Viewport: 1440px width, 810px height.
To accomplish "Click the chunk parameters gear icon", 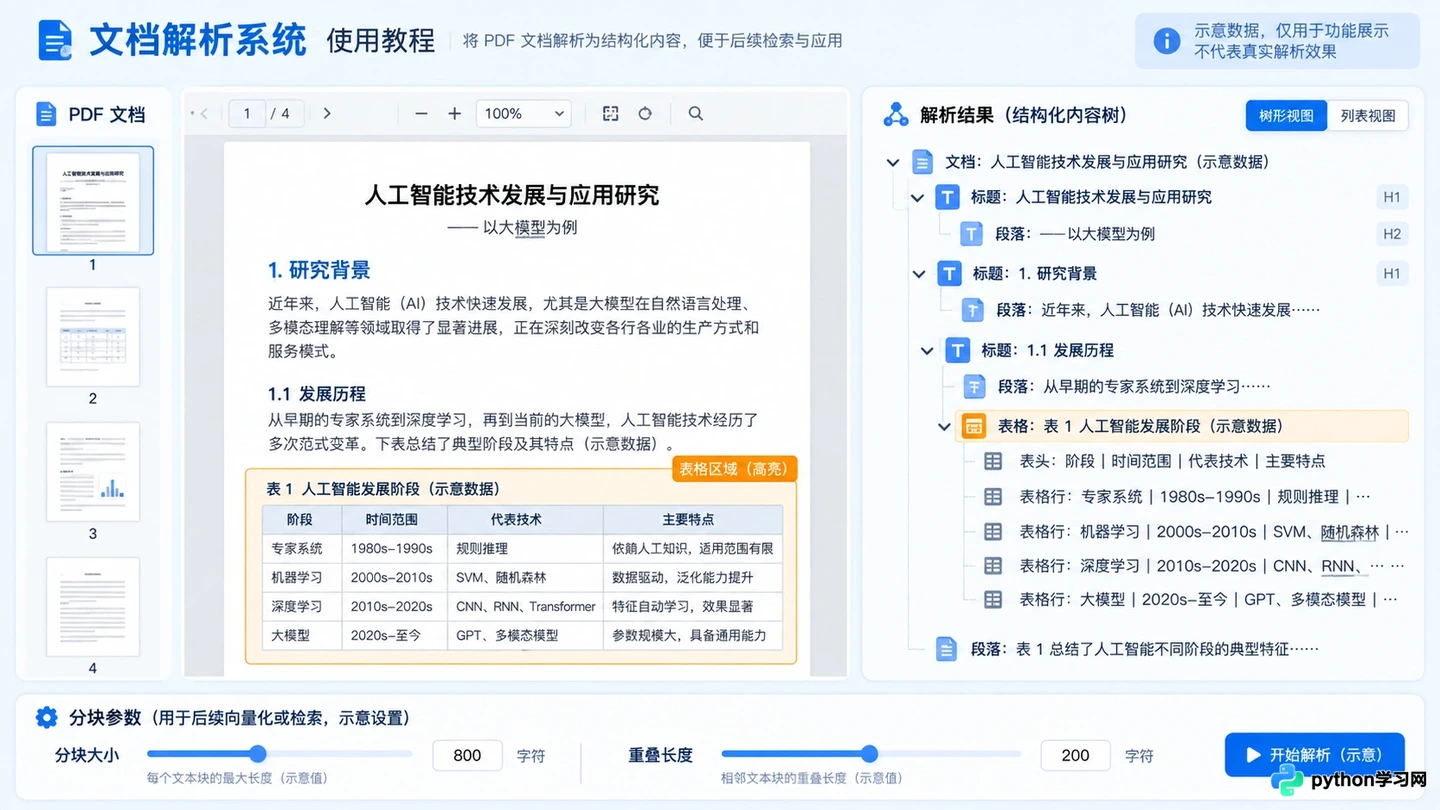I will click(46, 717).
